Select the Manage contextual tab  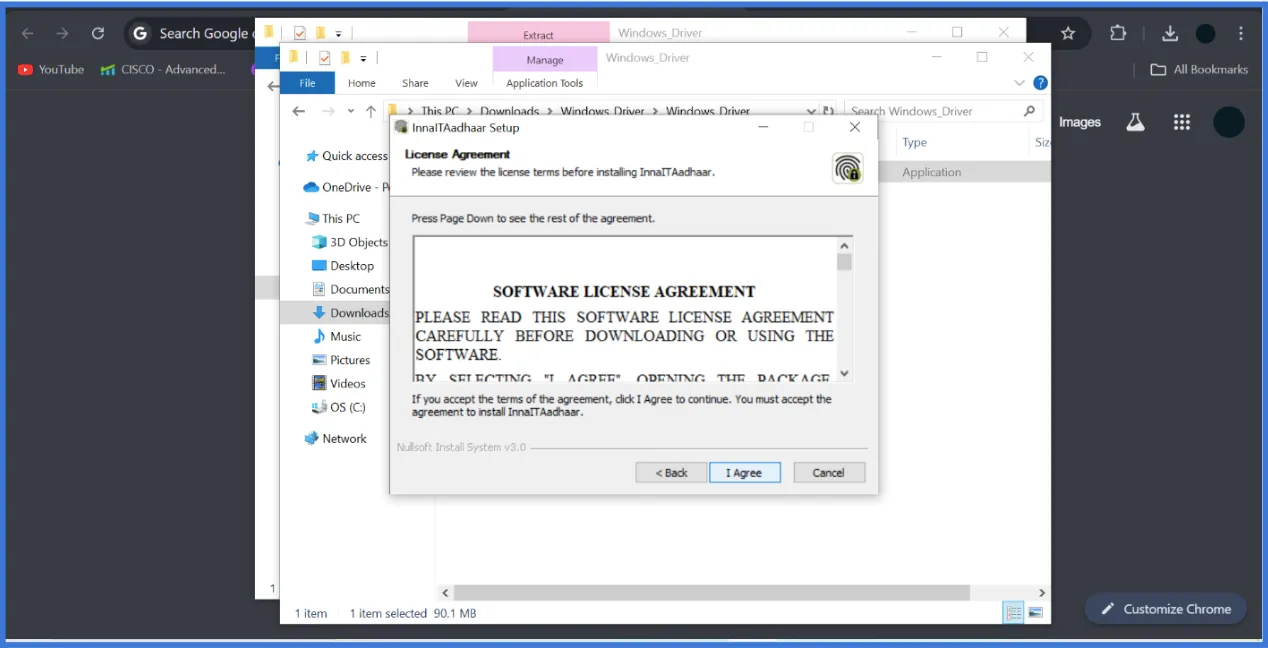545,60
